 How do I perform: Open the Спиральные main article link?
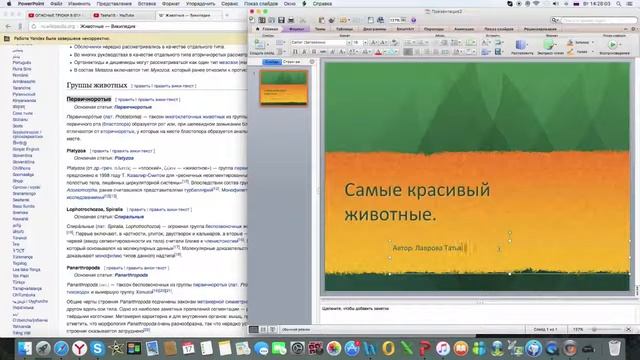pyautogui.click(x=129, y=217)
